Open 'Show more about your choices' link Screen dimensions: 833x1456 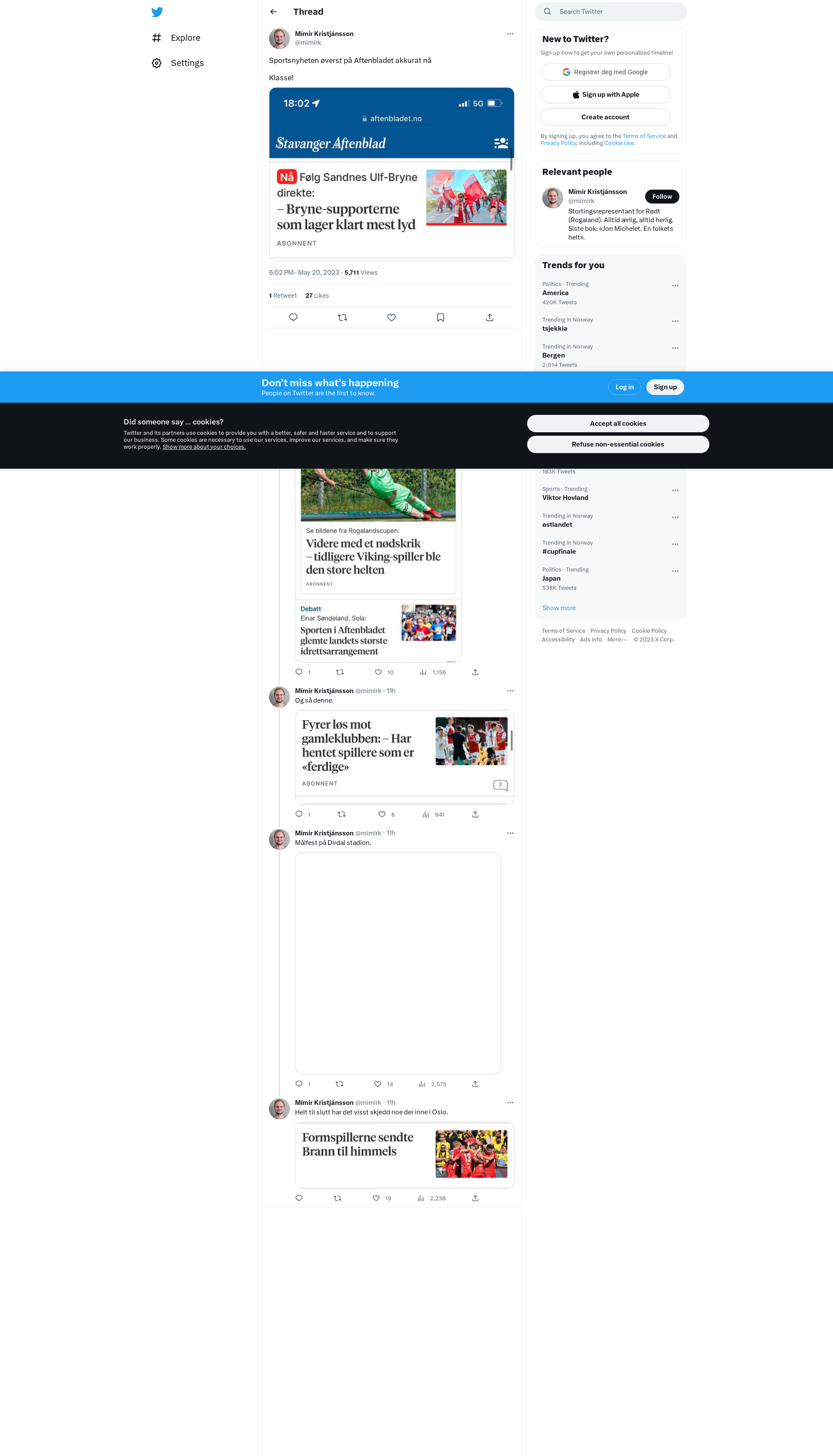204,447
